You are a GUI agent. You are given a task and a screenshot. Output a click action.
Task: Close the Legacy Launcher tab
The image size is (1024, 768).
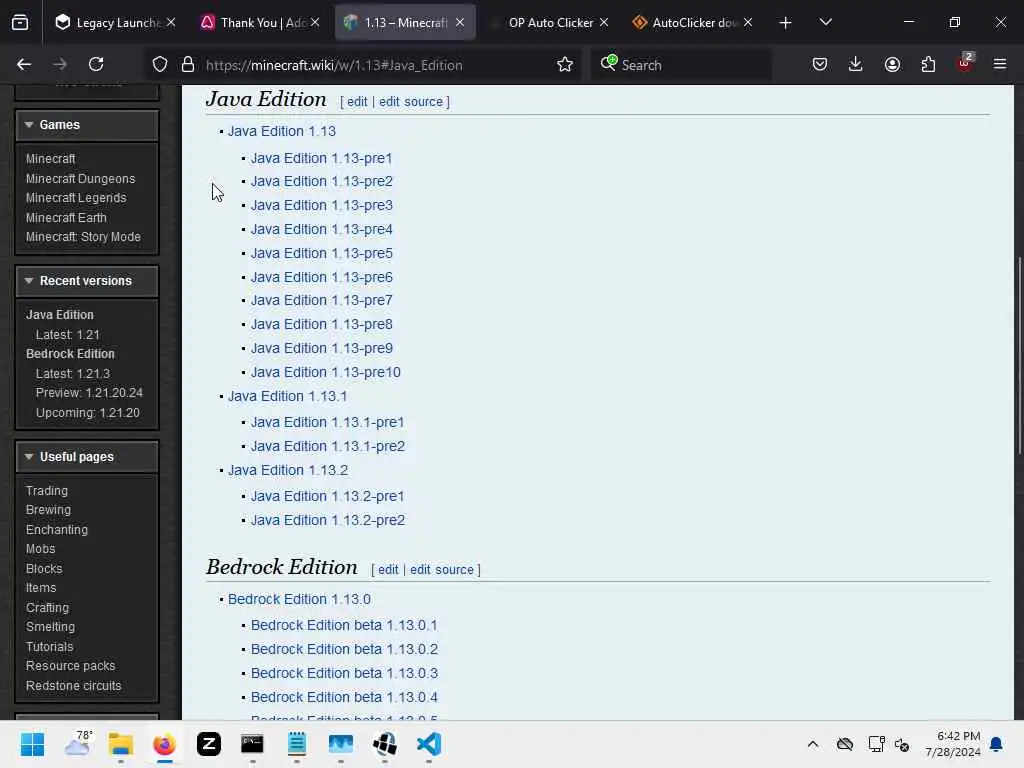pyautogui.click(x=171, y=22)
